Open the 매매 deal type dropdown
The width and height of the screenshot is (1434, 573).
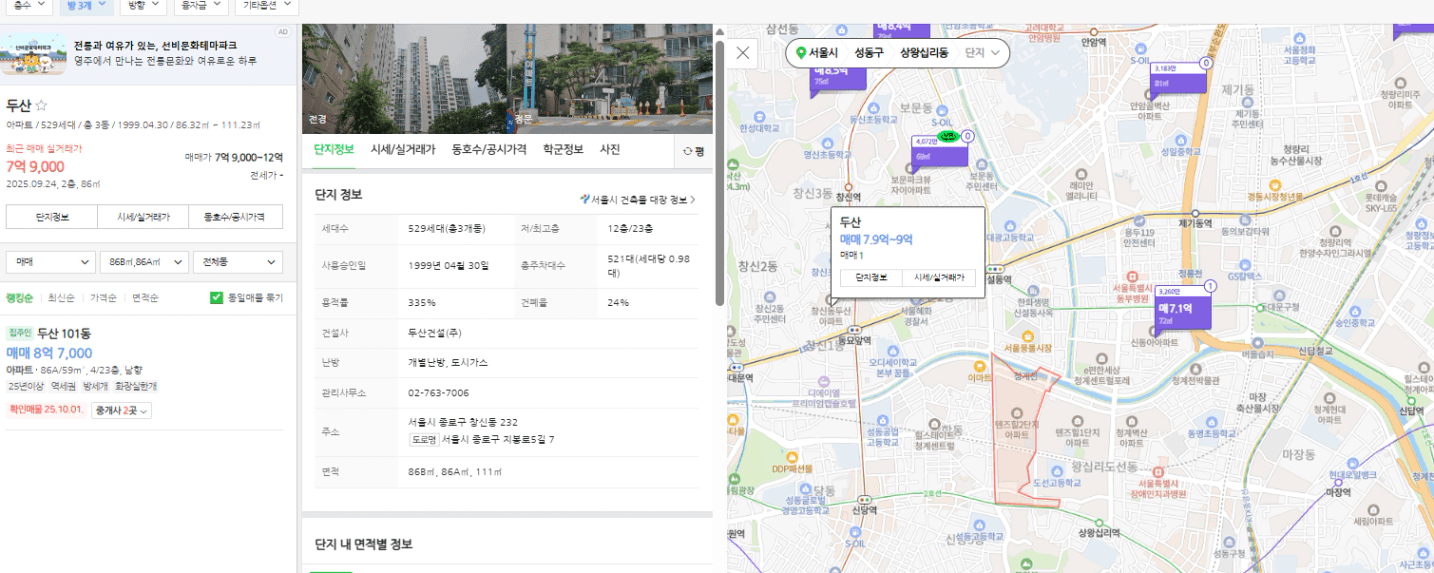(50, 262)
